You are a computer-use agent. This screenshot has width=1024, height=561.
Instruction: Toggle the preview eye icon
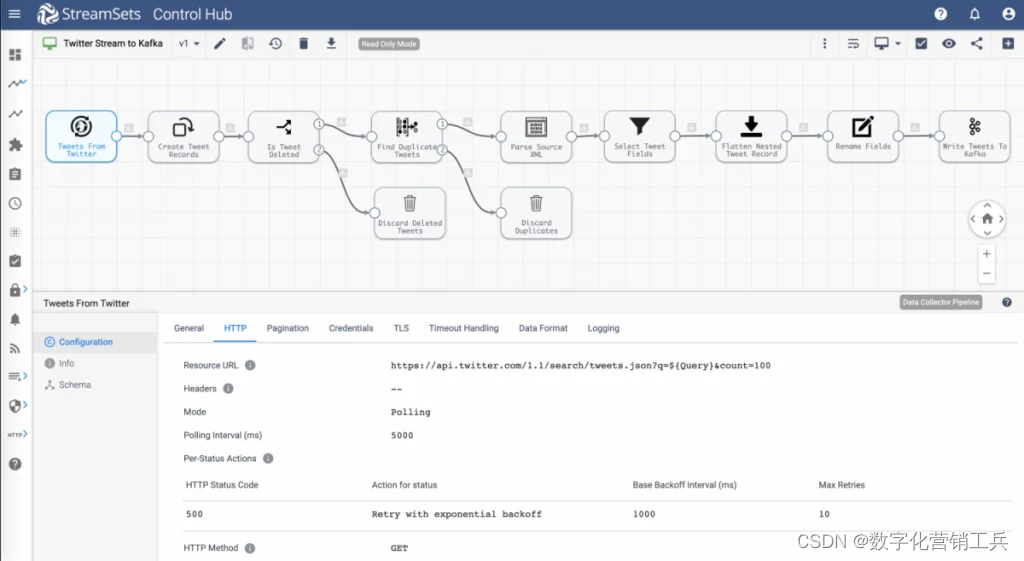pos(949,44)
